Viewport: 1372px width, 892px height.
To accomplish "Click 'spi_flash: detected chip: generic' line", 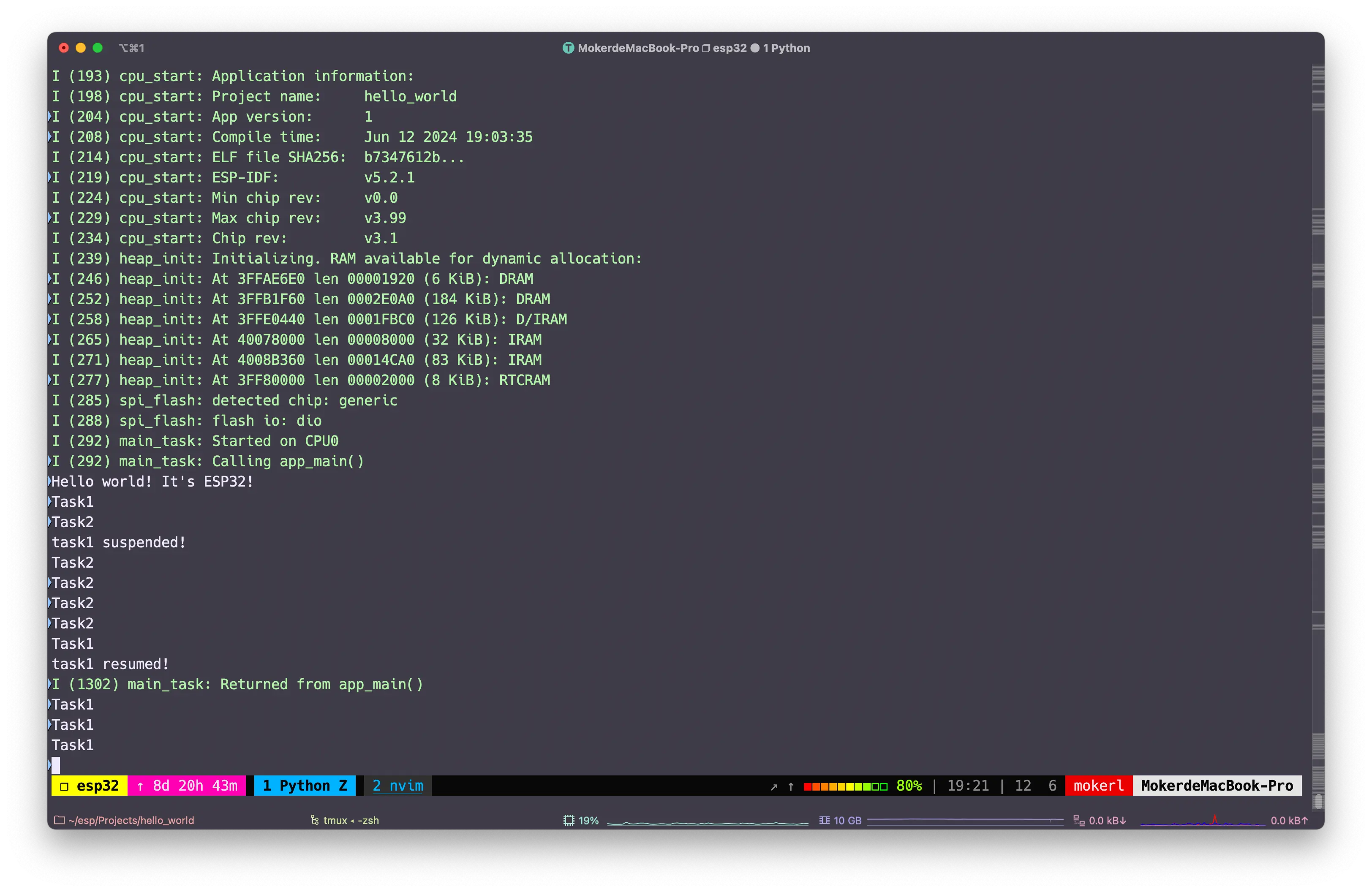I will click(x=225, y=400).
